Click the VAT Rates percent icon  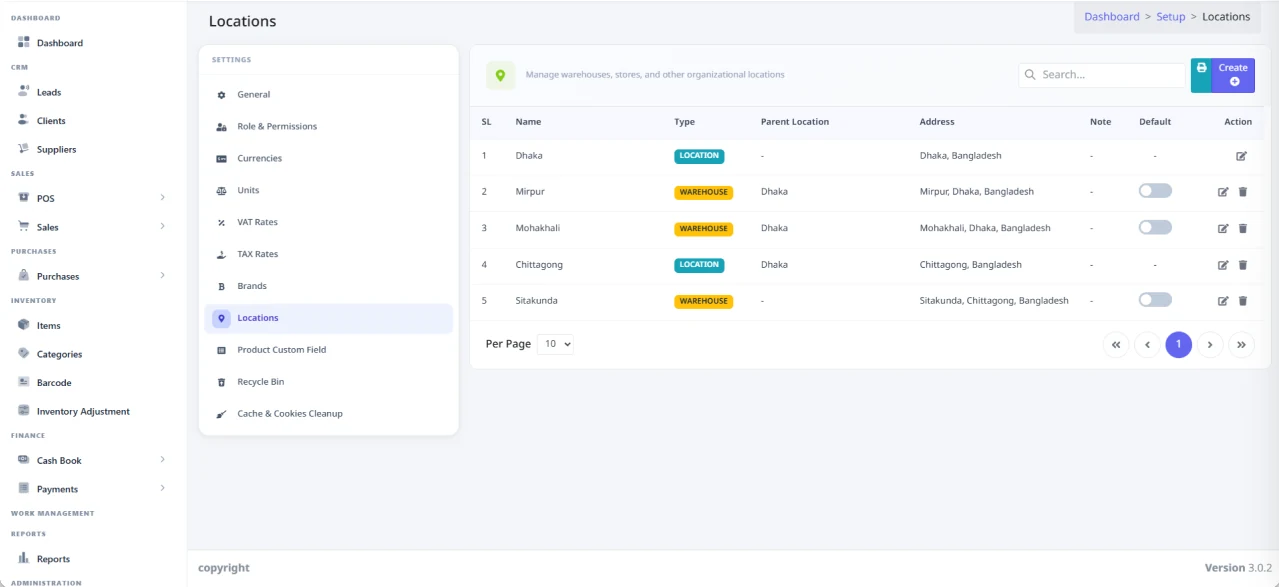[222, 223]
